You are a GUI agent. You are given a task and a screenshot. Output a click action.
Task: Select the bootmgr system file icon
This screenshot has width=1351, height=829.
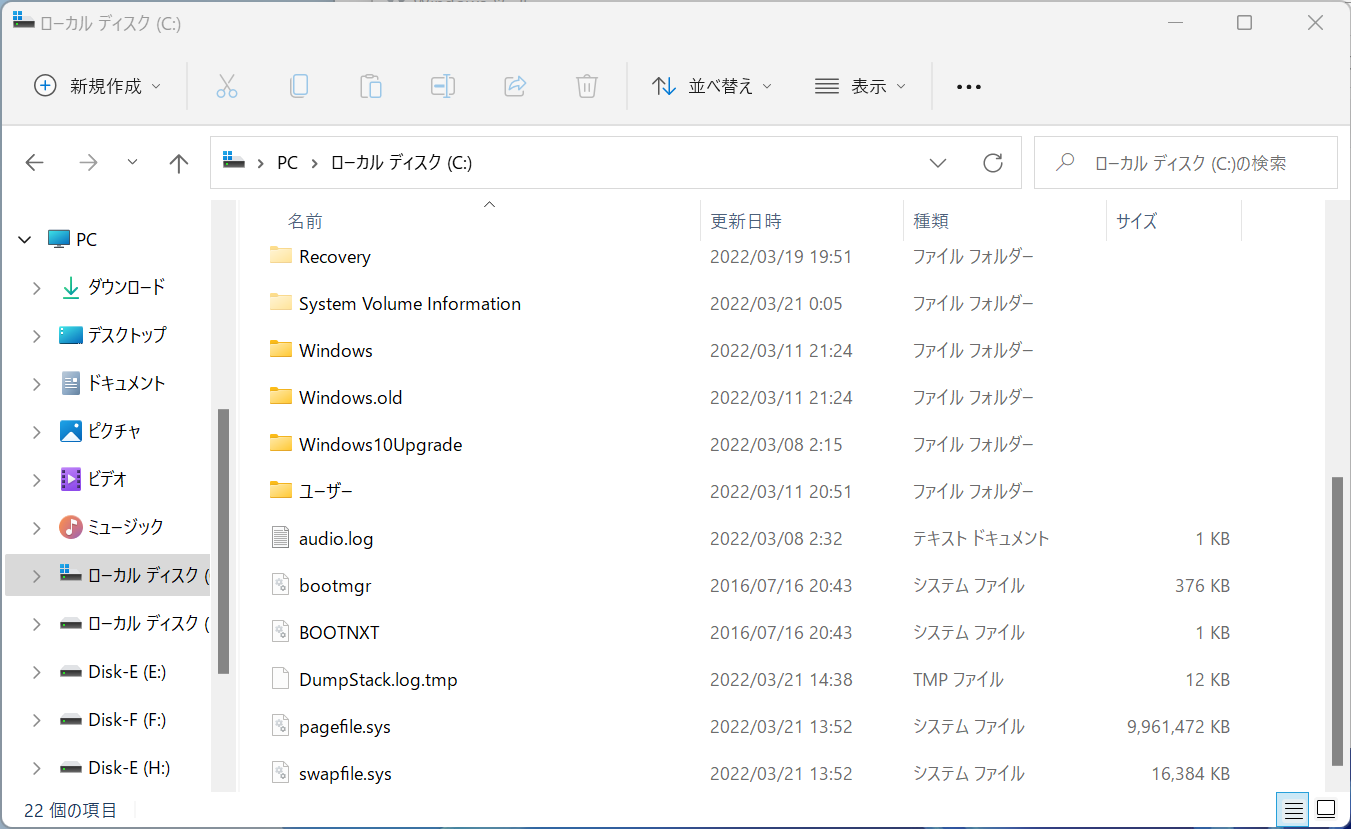[x=280, y=585]
